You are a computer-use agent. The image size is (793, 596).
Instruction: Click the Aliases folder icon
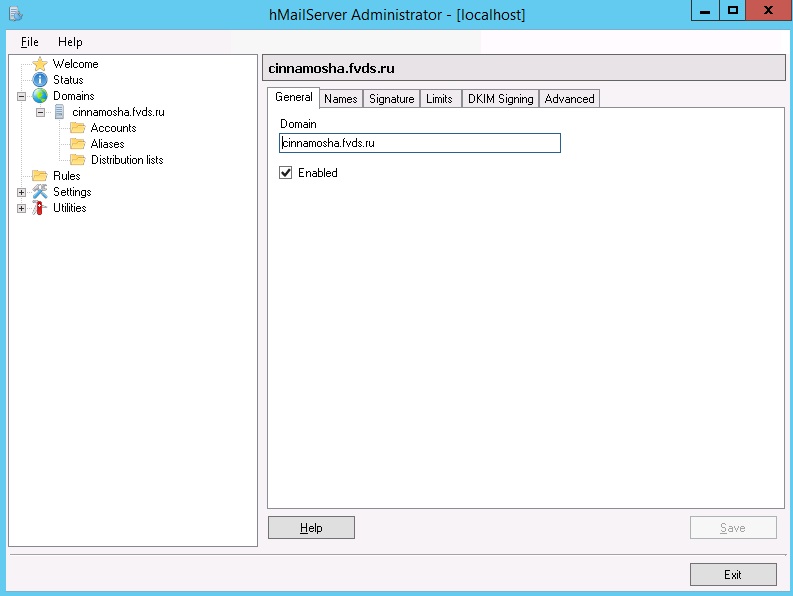tap(77, 144)
